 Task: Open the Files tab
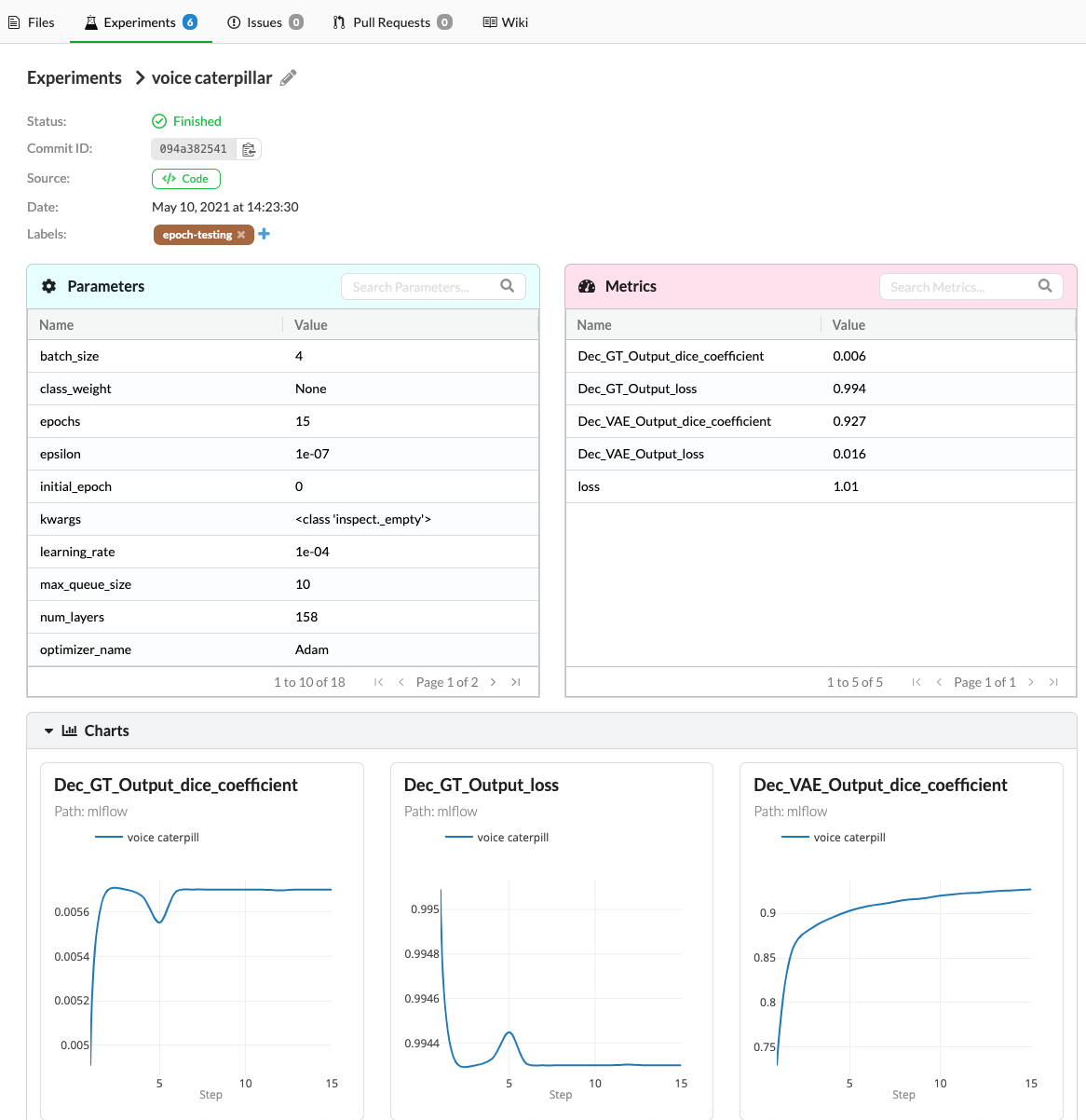coord(32,22)
